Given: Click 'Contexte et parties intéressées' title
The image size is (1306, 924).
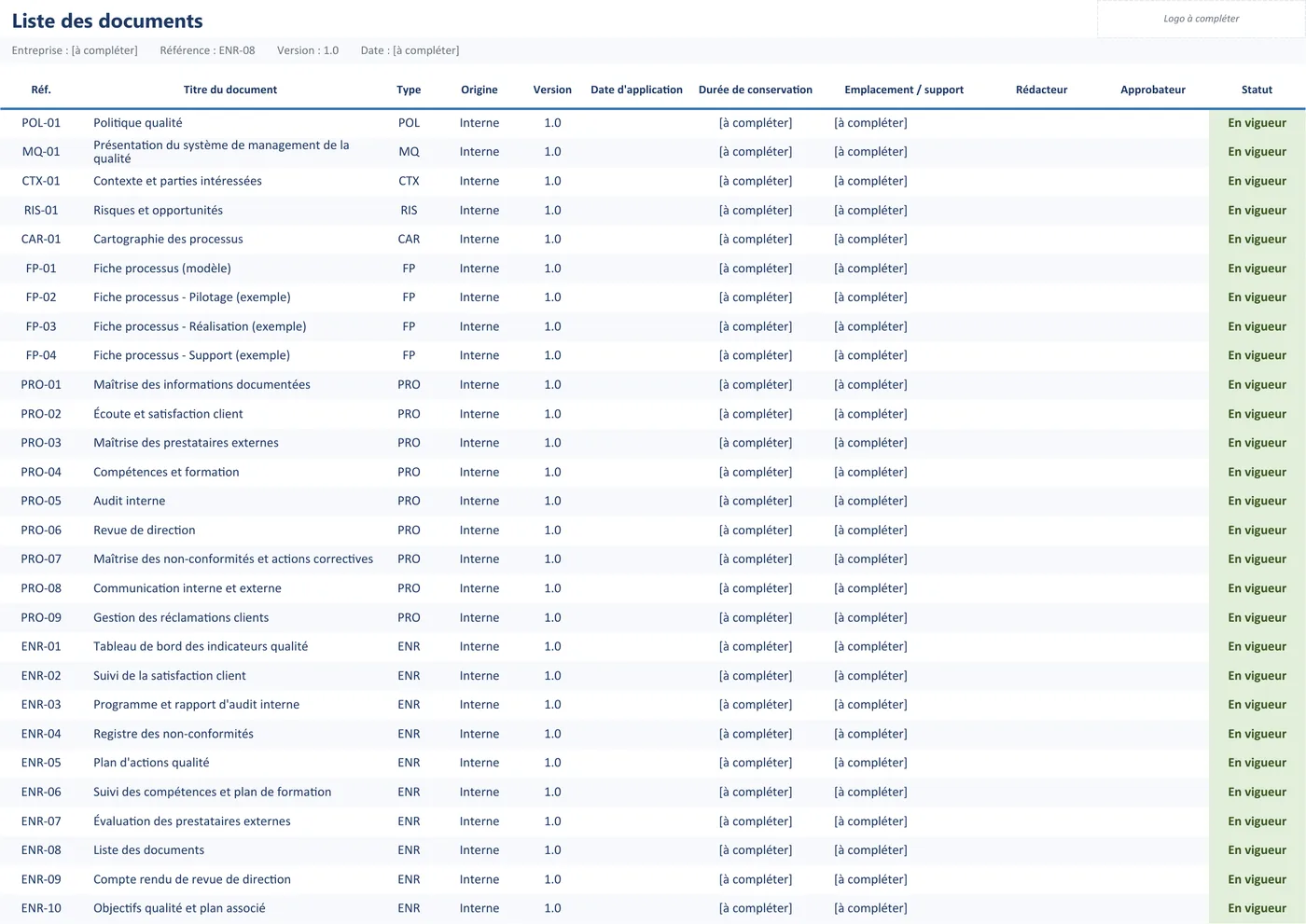Looking at the screenshot, I should (177, 181).
